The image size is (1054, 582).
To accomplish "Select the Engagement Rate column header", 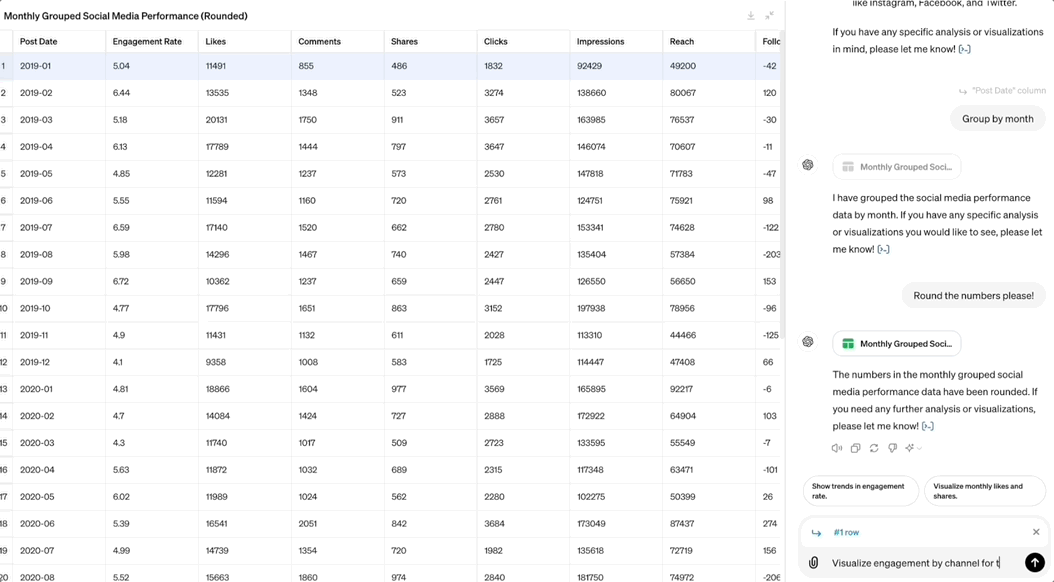I will (147, 42).
